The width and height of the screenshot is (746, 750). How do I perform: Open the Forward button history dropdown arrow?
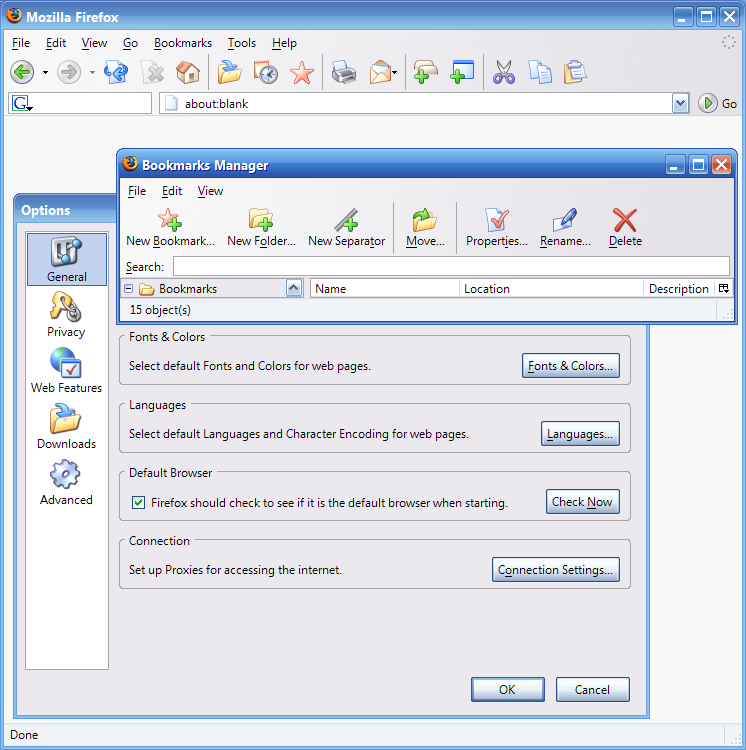click(92, 73)
